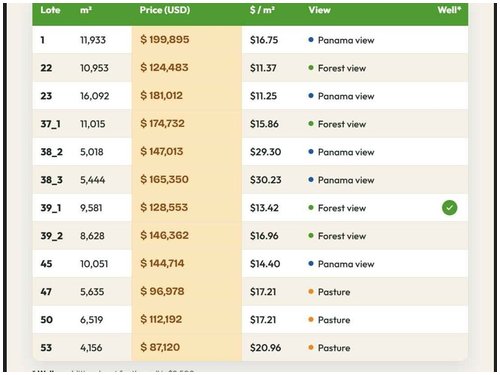Viewport: 500px width, 375px height.
Task: Choose lot 37_1 row label
Action: click(50, 124)
